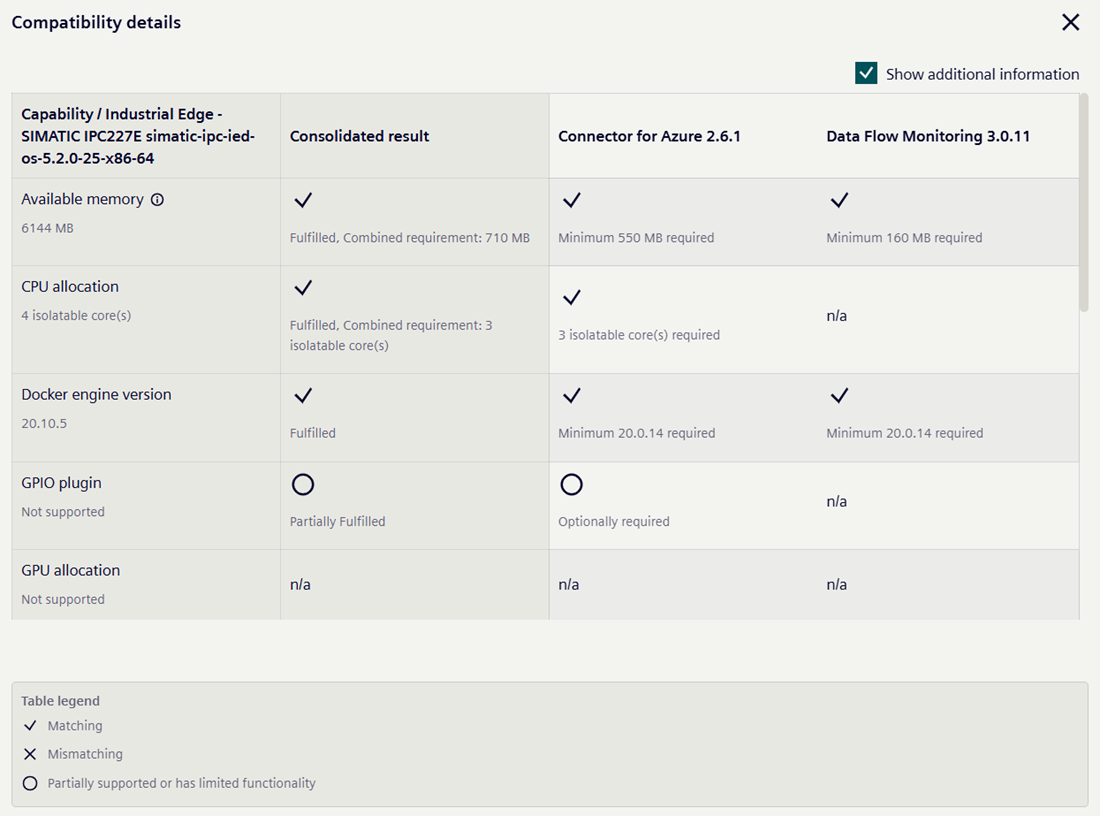Click the Matching checkmark icon in Table legend

coord(30,725)
